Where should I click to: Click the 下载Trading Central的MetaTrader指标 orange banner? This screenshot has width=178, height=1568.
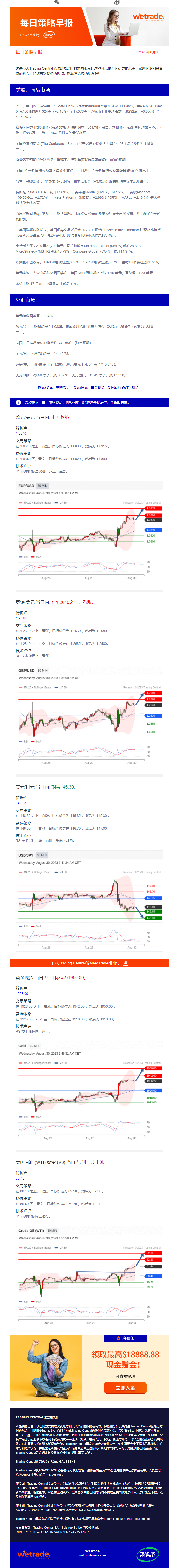pos(89,964)
